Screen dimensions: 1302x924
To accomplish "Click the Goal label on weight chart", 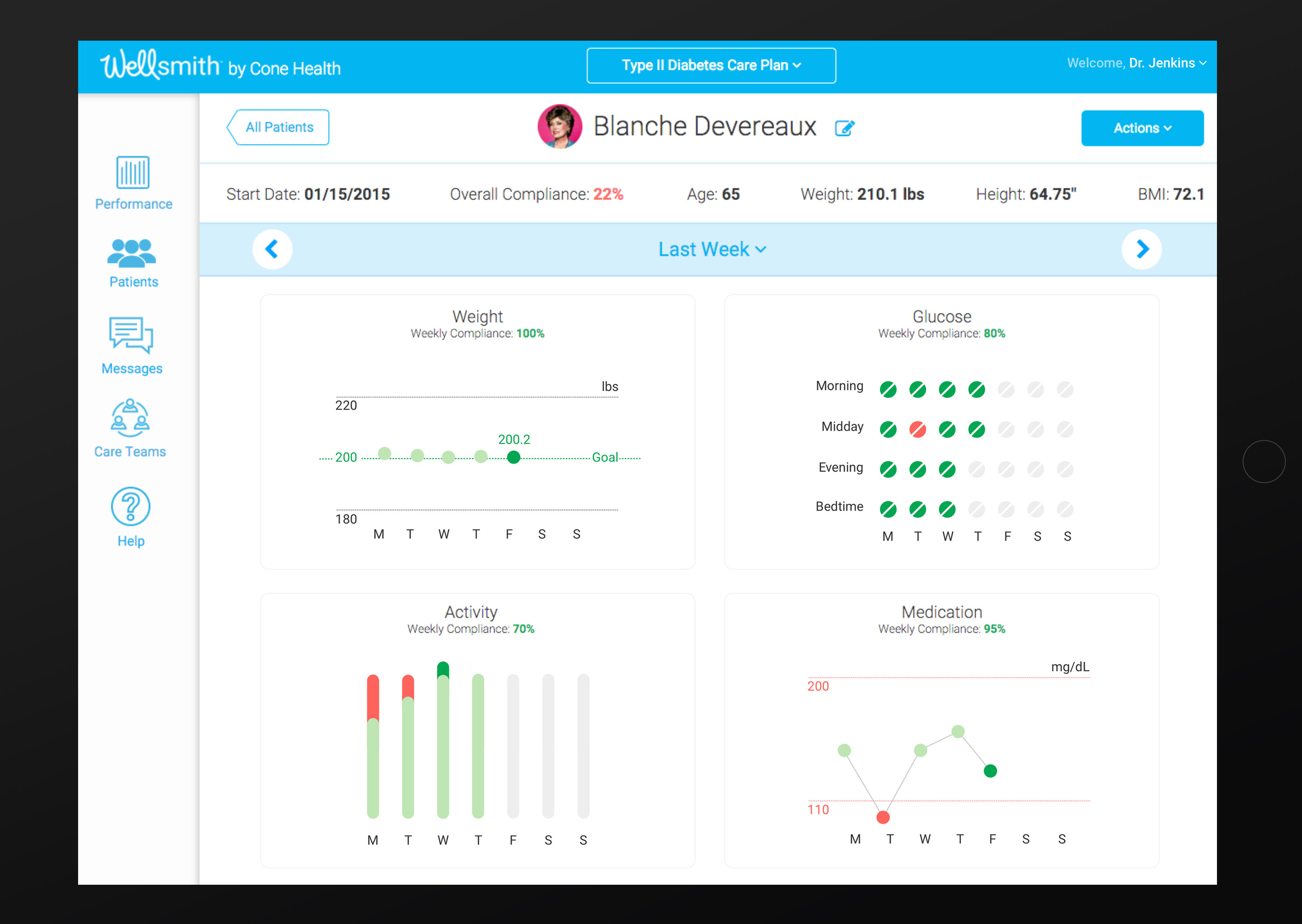I will click(605, 457).
